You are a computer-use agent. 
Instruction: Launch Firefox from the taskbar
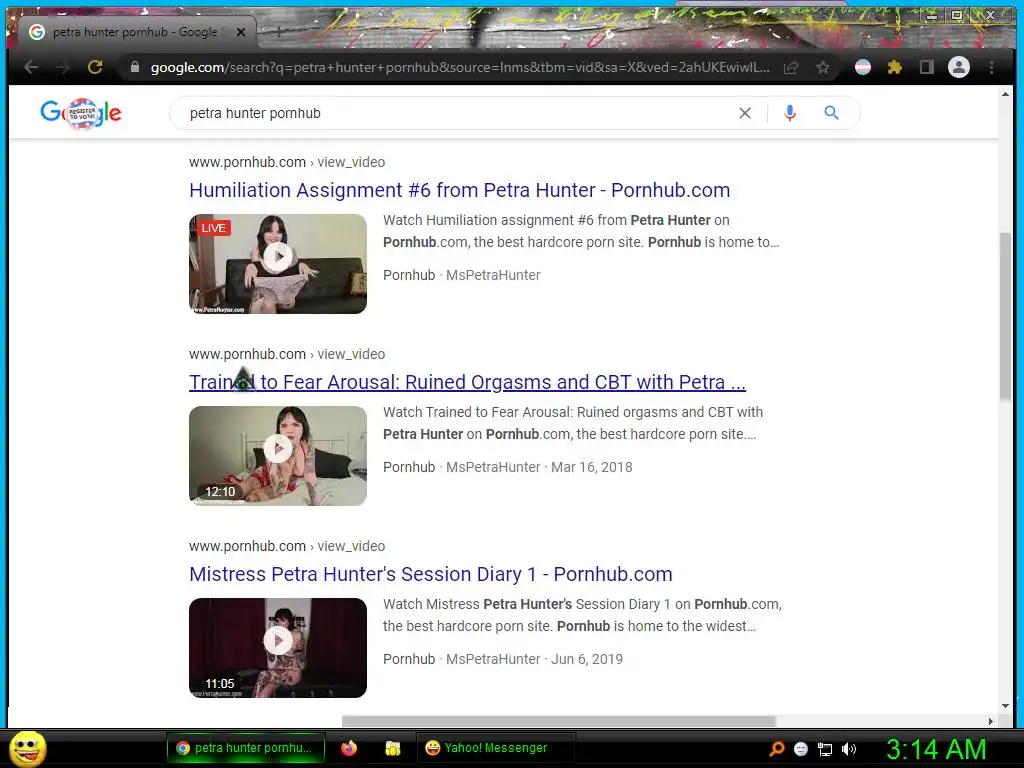point(349,748)
